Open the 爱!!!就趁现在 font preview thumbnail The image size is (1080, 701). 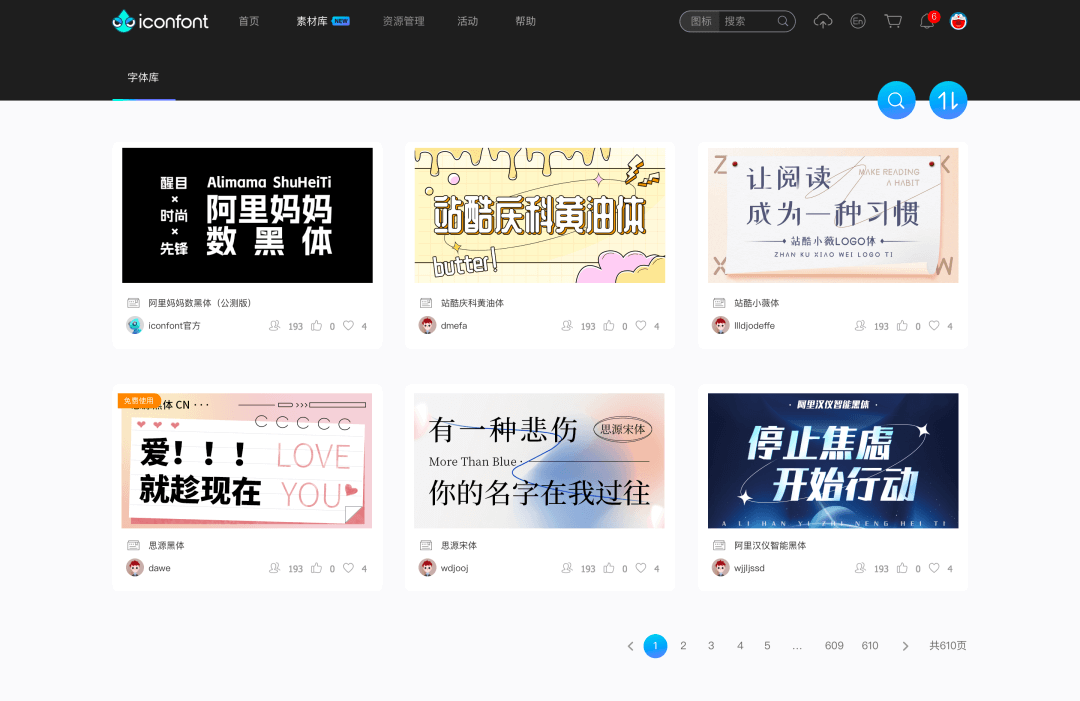click(x=247, y=460)
